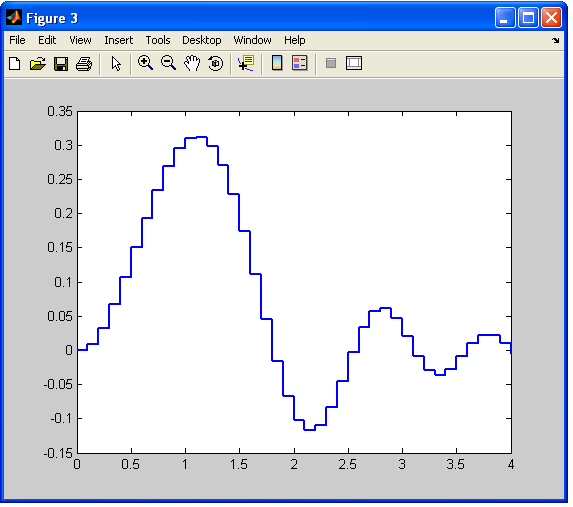Toggle the Rotate 3D tool
Image resolution: width=573 pixels, height=507 pixels.
(x=216, y=63)
